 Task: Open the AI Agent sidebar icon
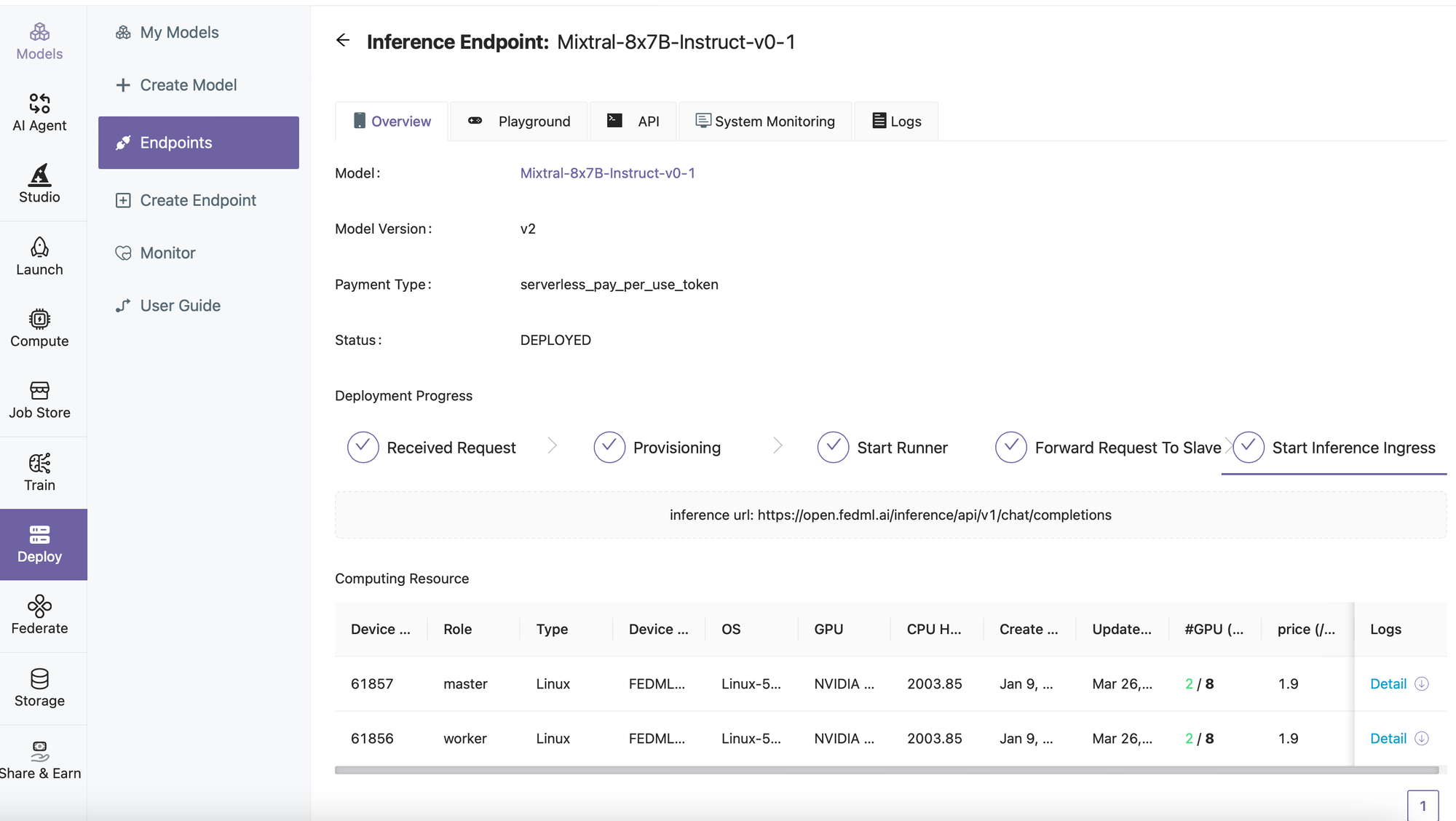coord(39,103)
